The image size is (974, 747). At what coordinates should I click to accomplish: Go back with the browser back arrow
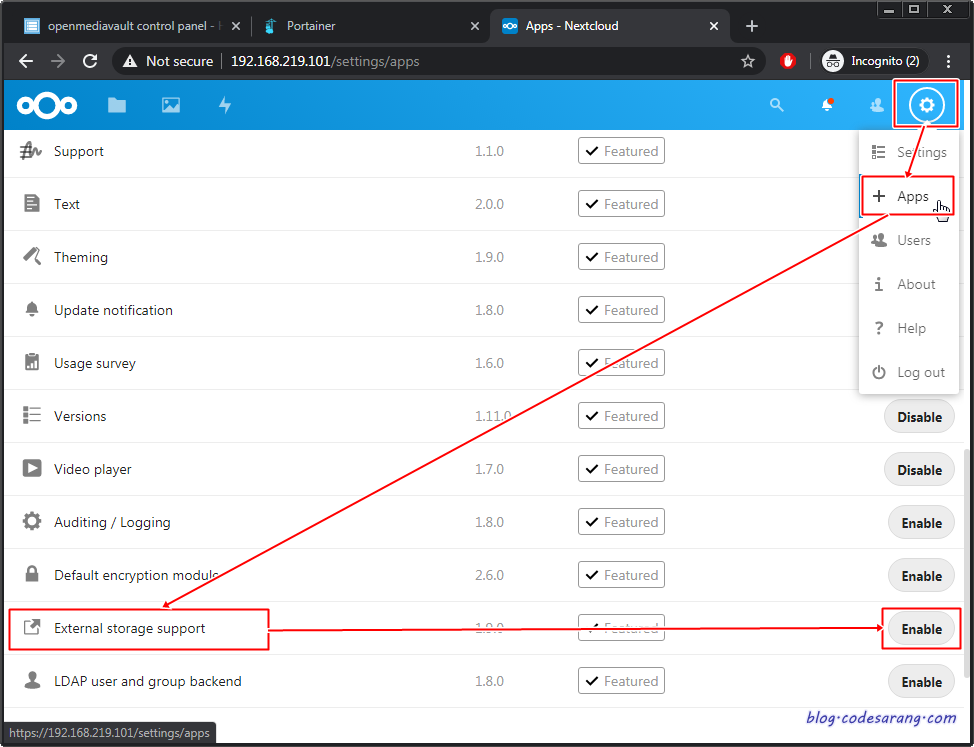(x=25, y=61)
